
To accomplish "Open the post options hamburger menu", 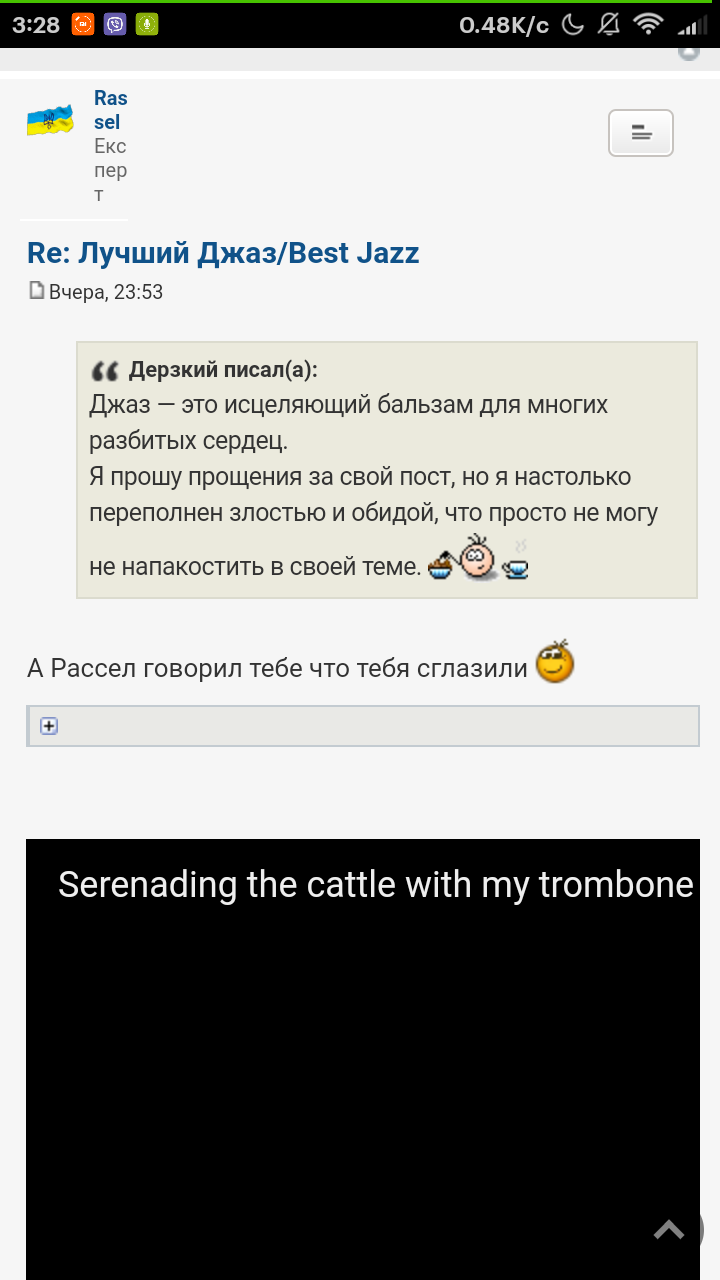I will tap(641, 133).
